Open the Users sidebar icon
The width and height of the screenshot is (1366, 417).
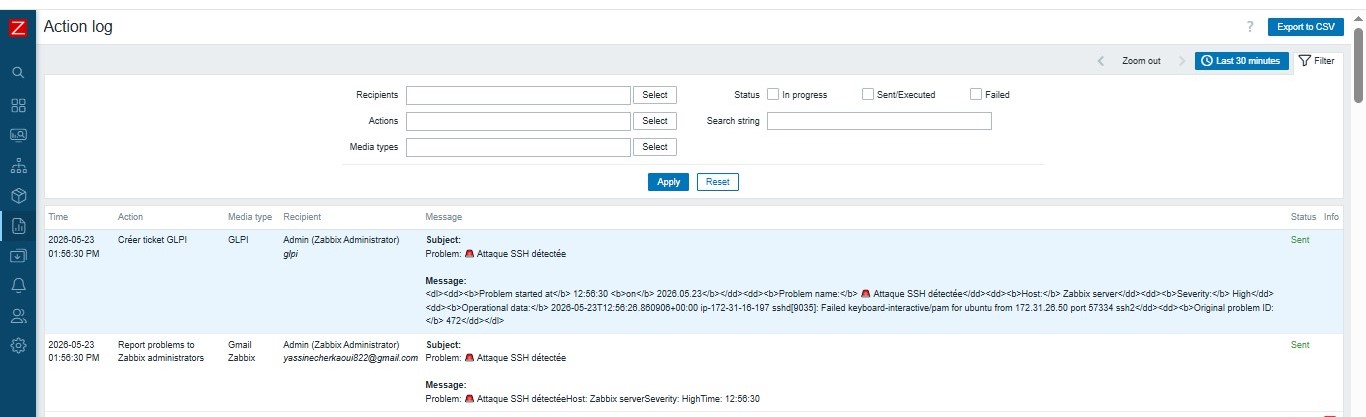[x=18, y=316]
